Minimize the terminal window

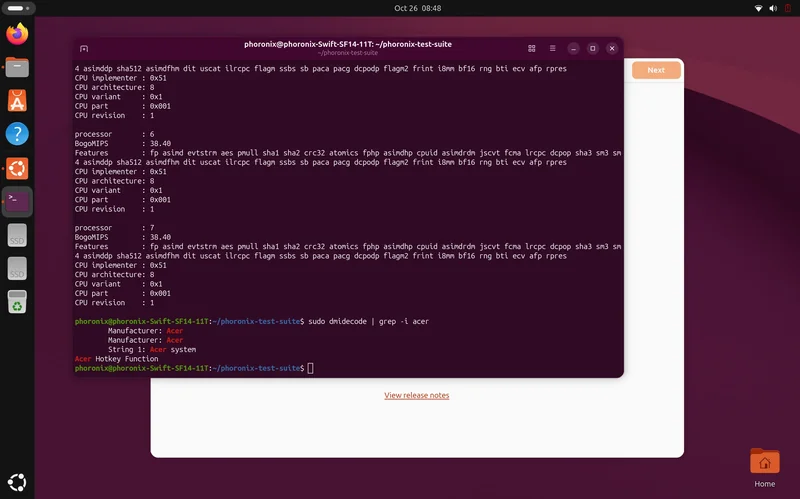pyautogui.click(x=573, y=48)
